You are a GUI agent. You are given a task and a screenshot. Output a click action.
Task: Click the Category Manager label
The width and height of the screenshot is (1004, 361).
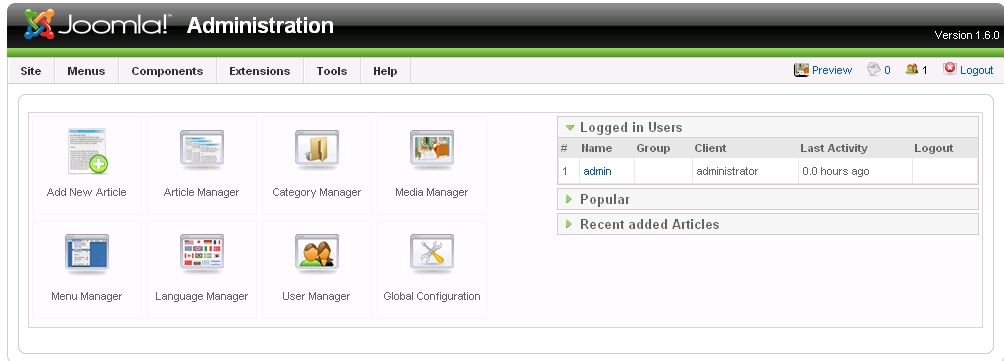(316, 192)
